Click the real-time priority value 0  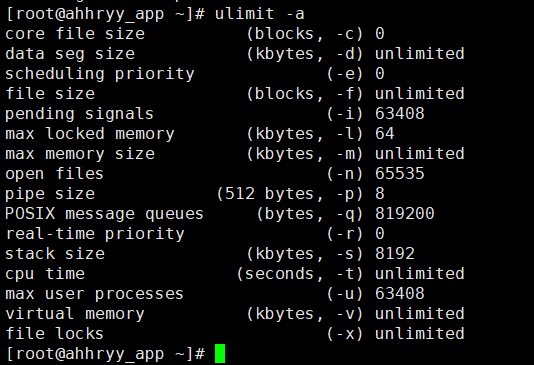380,234
